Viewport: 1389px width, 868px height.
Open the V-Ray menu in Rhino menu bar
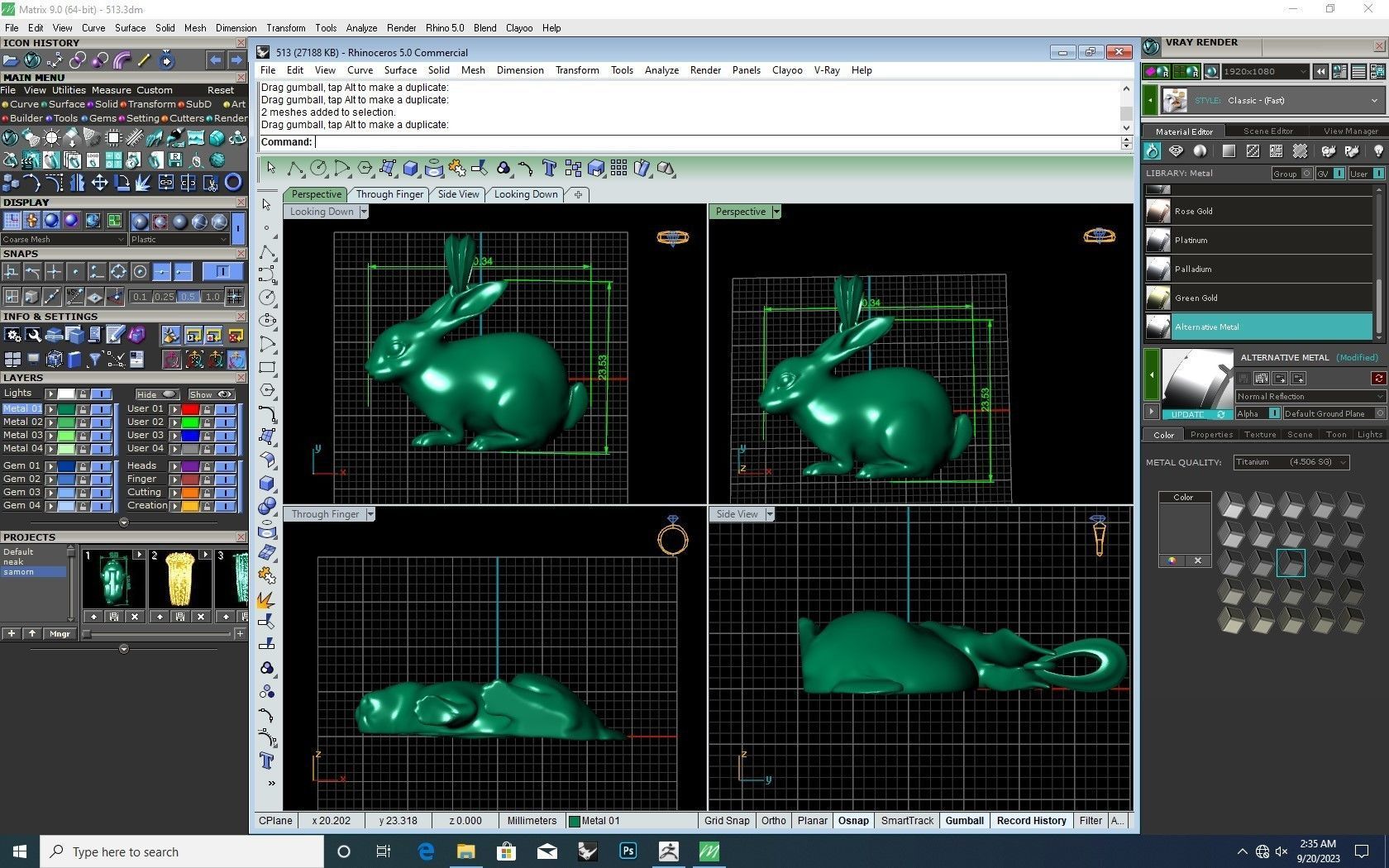[x=827, y=70]
